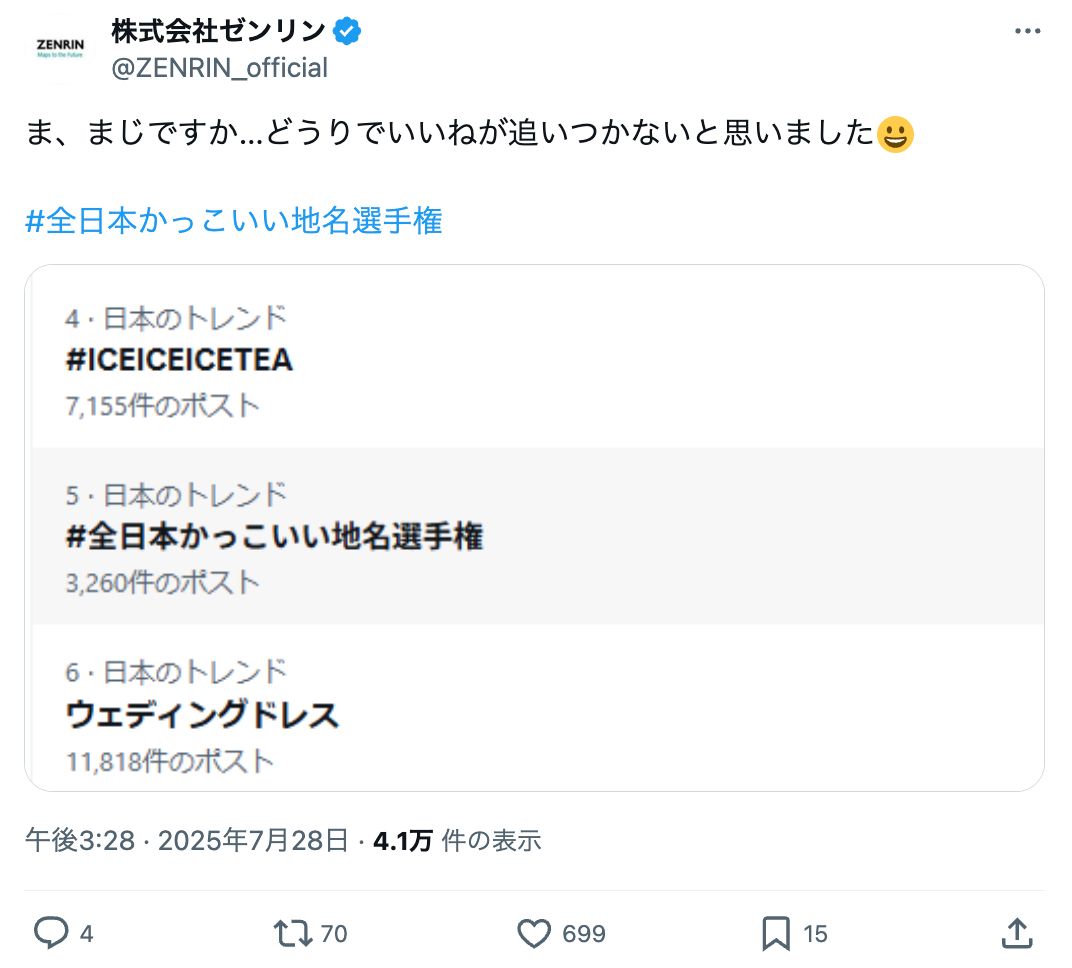The width and height of the screenshot is (1072, 968).
Task: Click the ウェディングドレス trend row
Action: click(203, 714)
